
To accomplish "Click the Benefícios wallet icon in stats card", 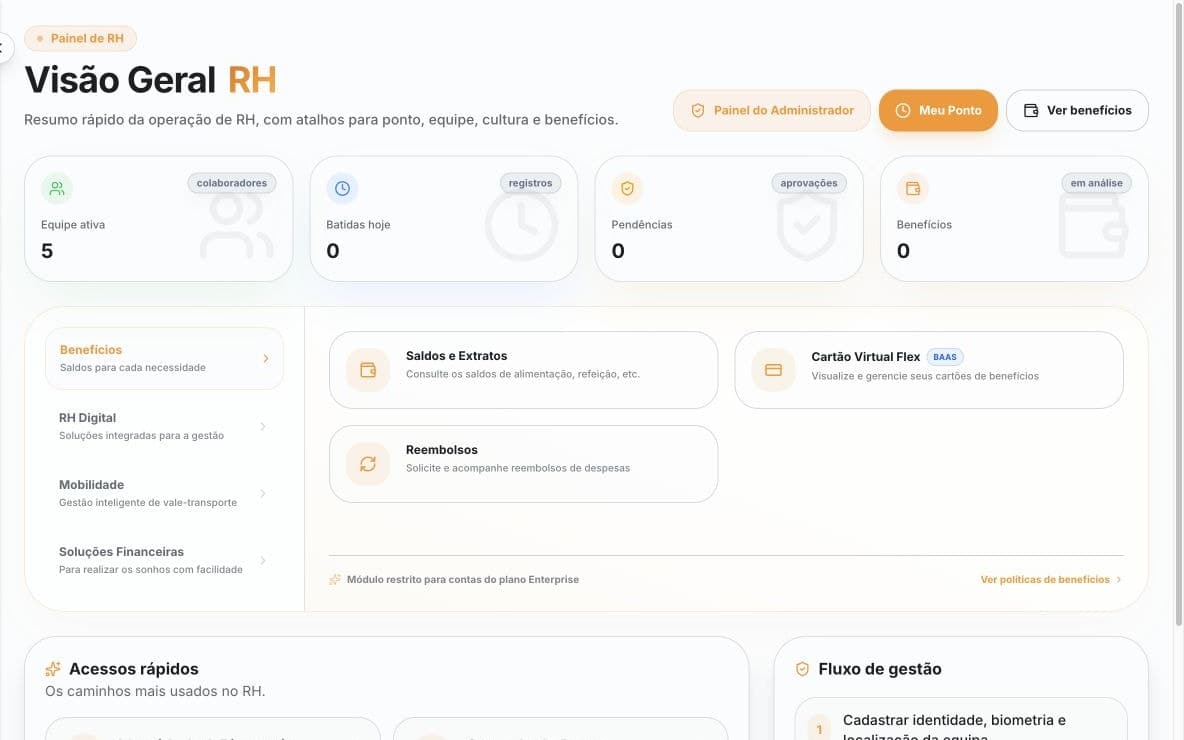I will (x=913, y=189).
